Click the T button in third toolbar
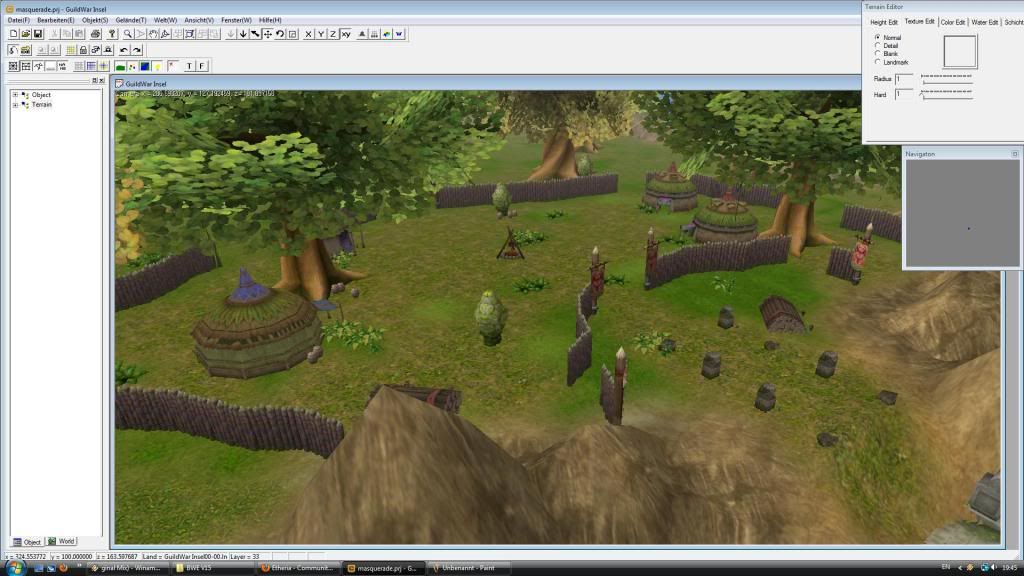This screenshot has width=1024, height=576. [x=189, y=66]
